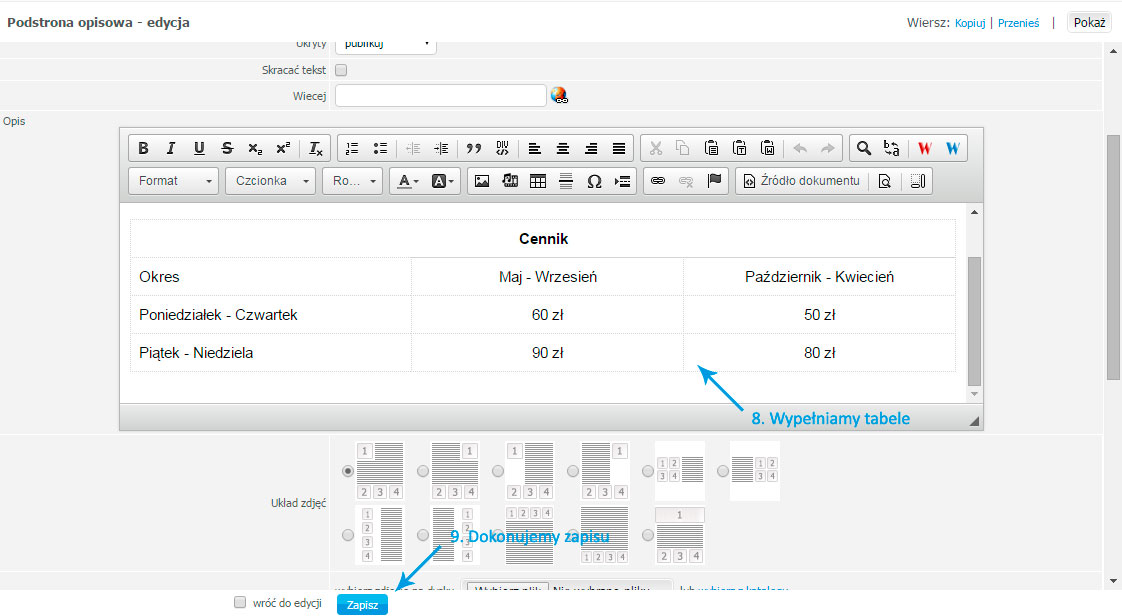This screenshot has width=1122, height=616.
Task: Insert a hyperlink
Action: pyautogui.click(x=658, y=181)
